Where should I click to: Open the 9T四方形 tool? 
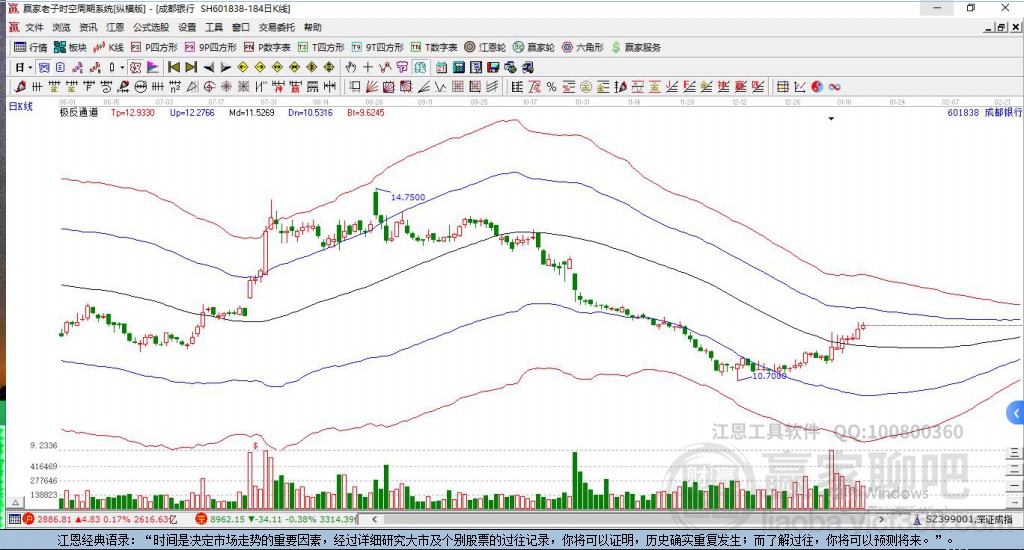[377, 47]
